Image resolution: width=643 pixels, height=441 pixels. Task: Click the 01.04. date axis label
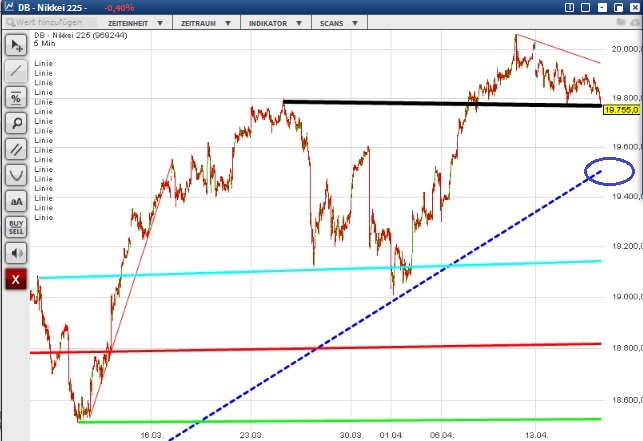pyautogui.click(x=391, y=435)
